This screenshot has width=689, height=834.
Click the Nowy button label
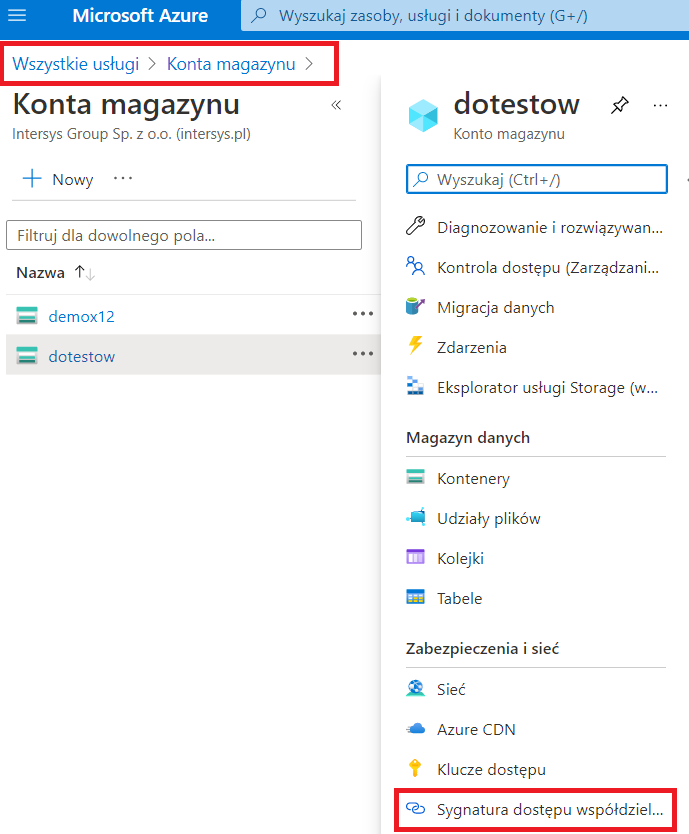click(x=73, y=180)
